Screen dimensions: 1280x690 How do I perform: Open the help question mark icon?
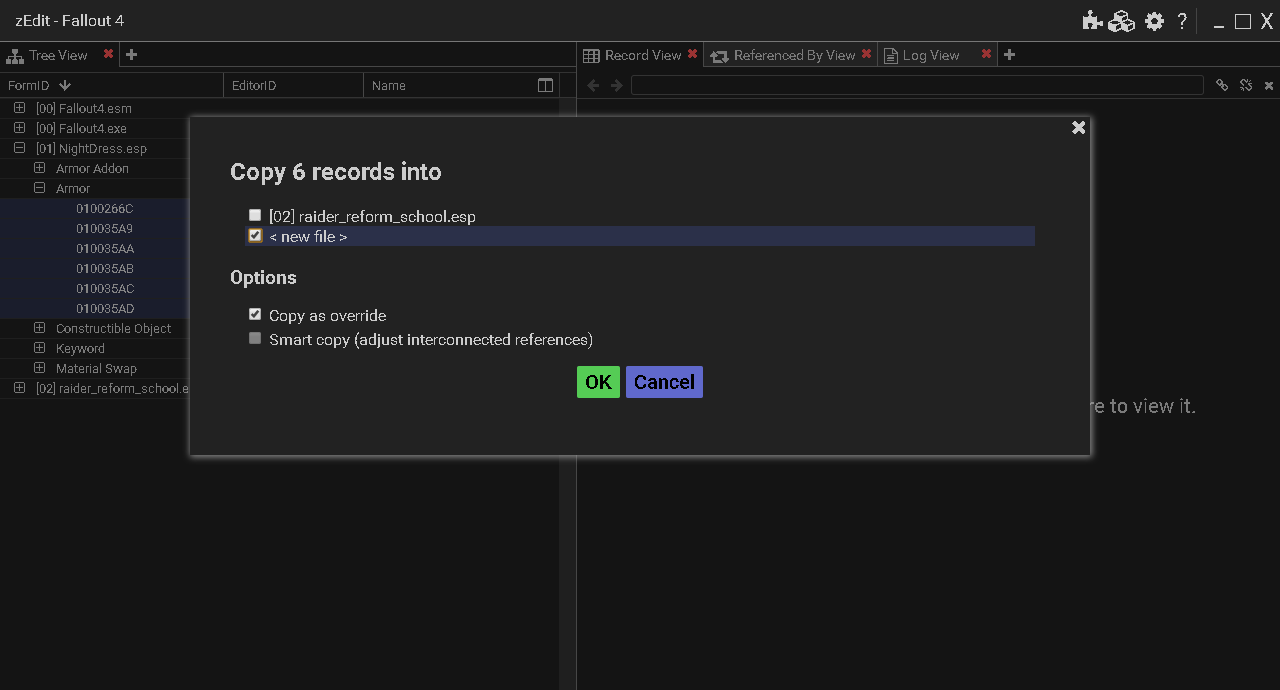click(x=1182, y=21)
